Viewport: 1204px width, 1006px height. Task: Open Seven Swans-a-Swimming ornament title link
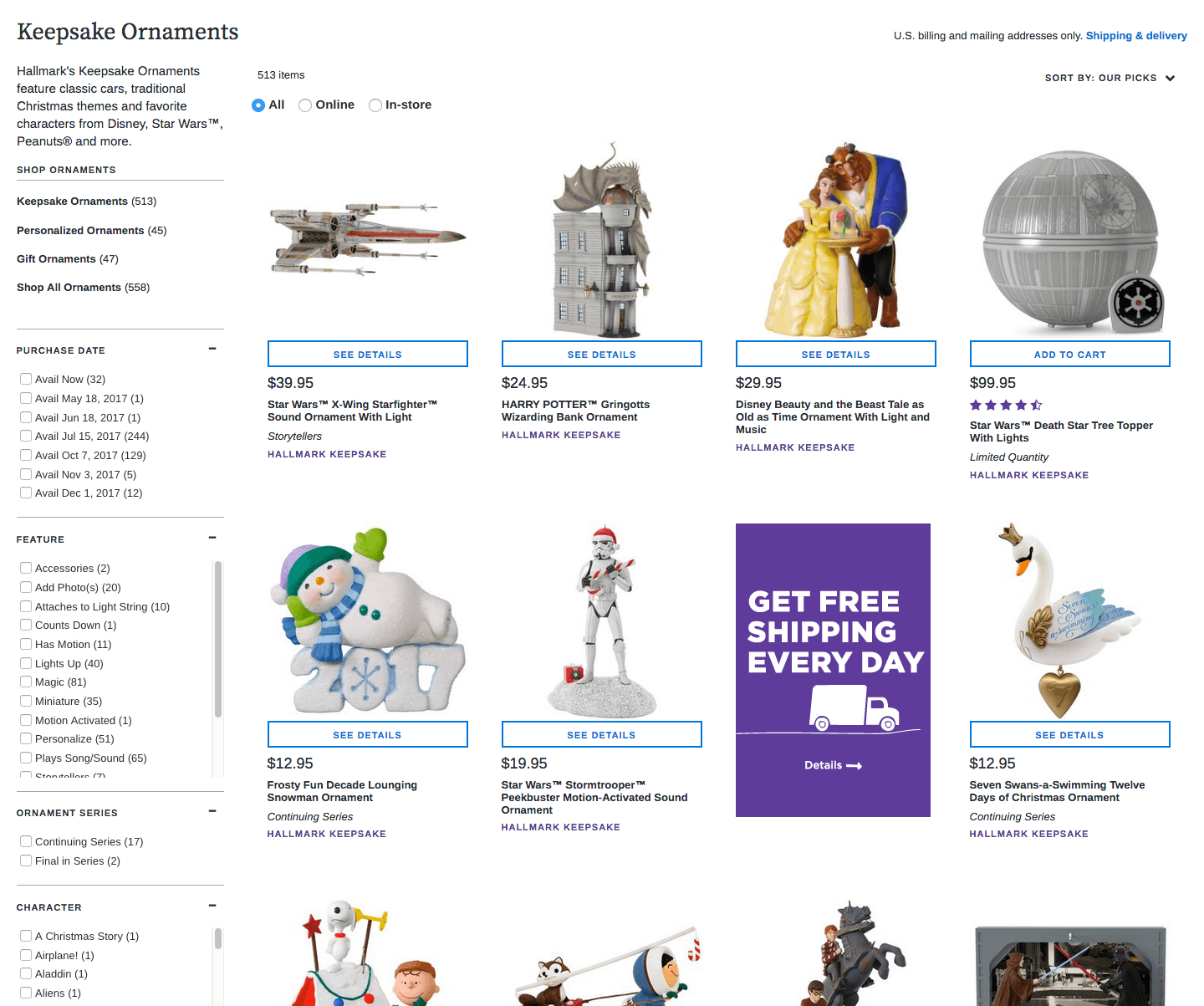[x=1057, y=791]
